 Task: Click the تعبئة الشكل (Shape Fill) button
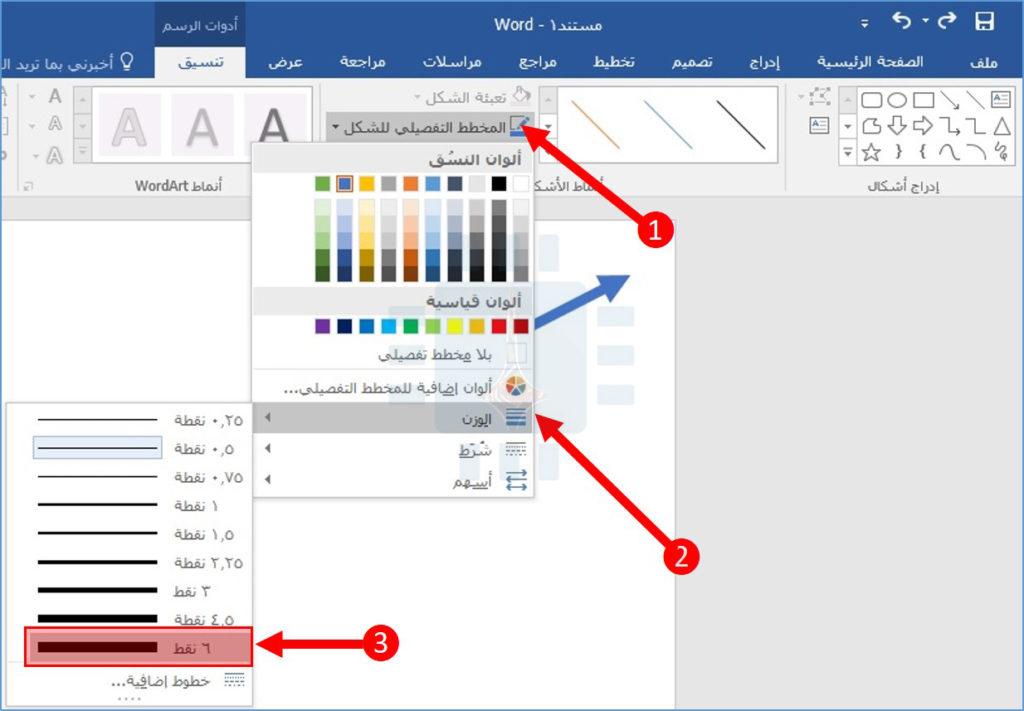[473, 97]
